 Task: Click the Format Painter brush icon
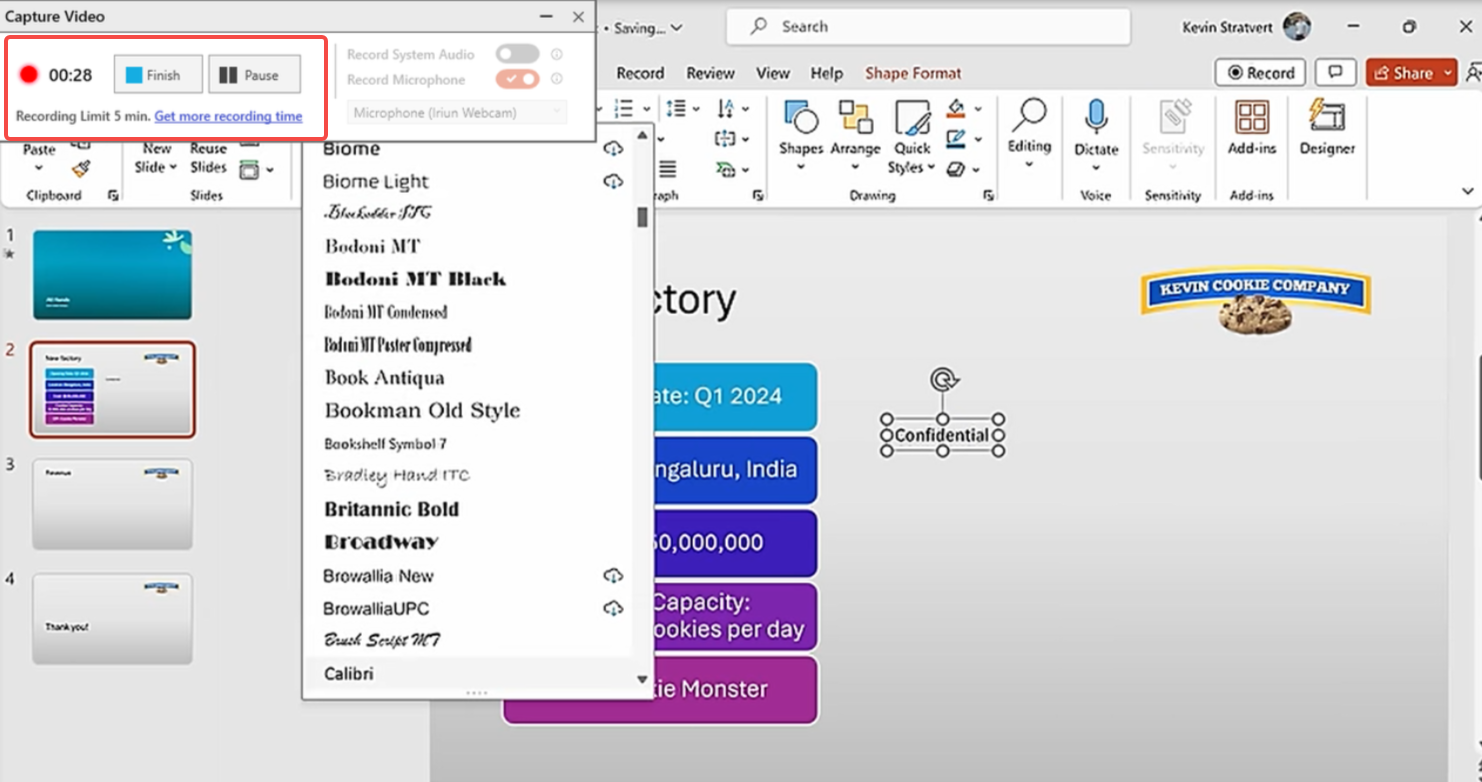click(81, 169)
